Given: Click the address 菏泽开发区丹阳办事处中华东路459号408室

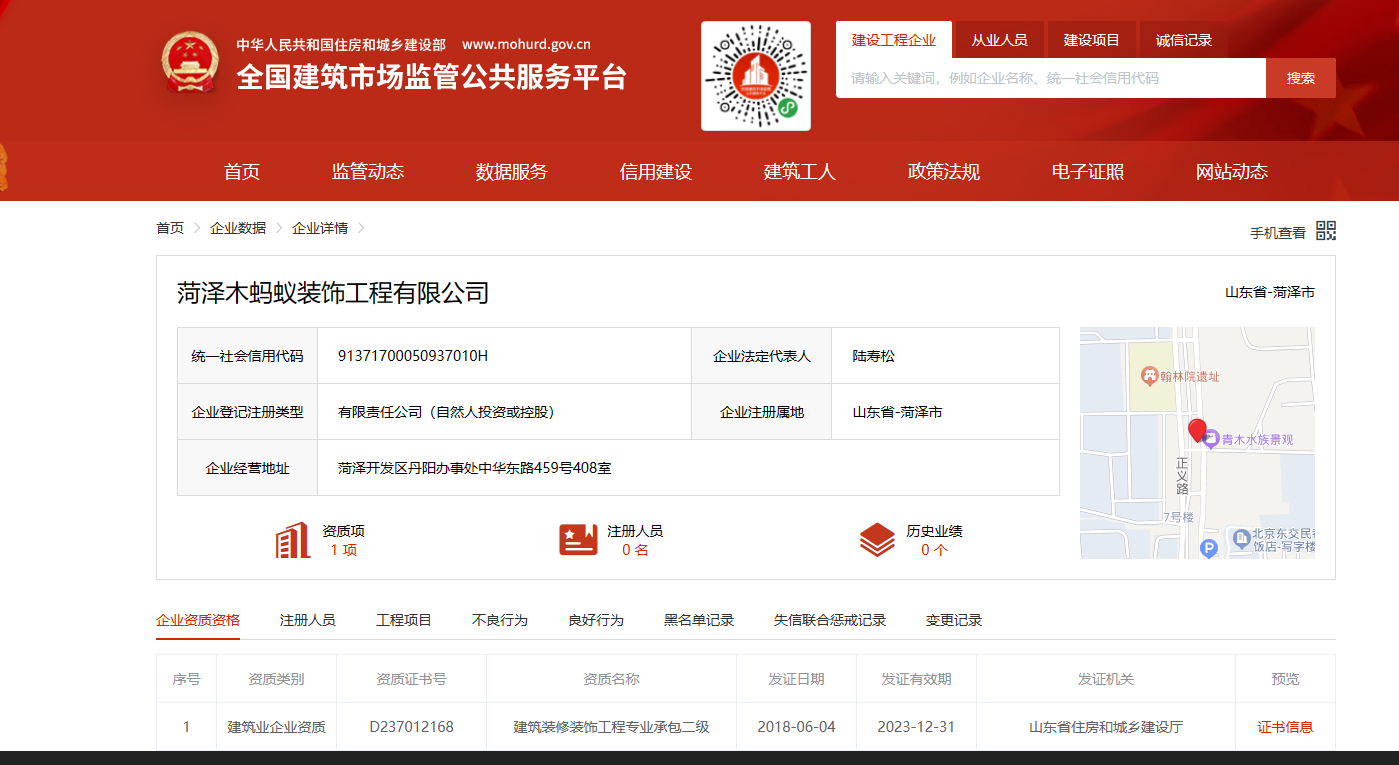Looking at the screenshot, I should coord(475,468).
